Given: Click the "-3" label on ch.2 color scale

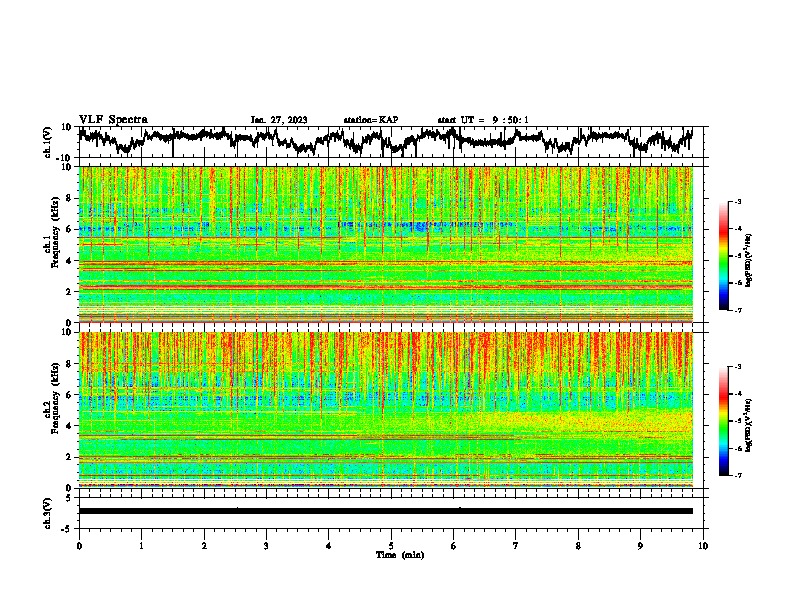Looking at the screenshot, I should (x=738, y=367).
